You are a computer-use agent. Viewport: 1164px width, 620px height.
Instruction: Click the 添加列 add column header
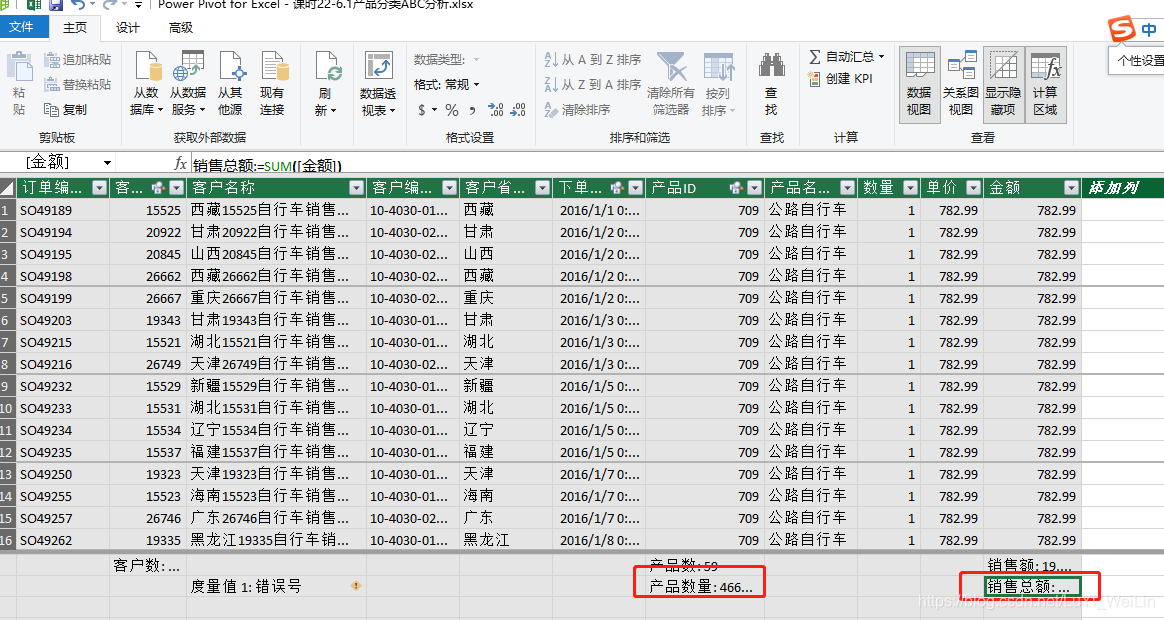(x=1122, y=188)
